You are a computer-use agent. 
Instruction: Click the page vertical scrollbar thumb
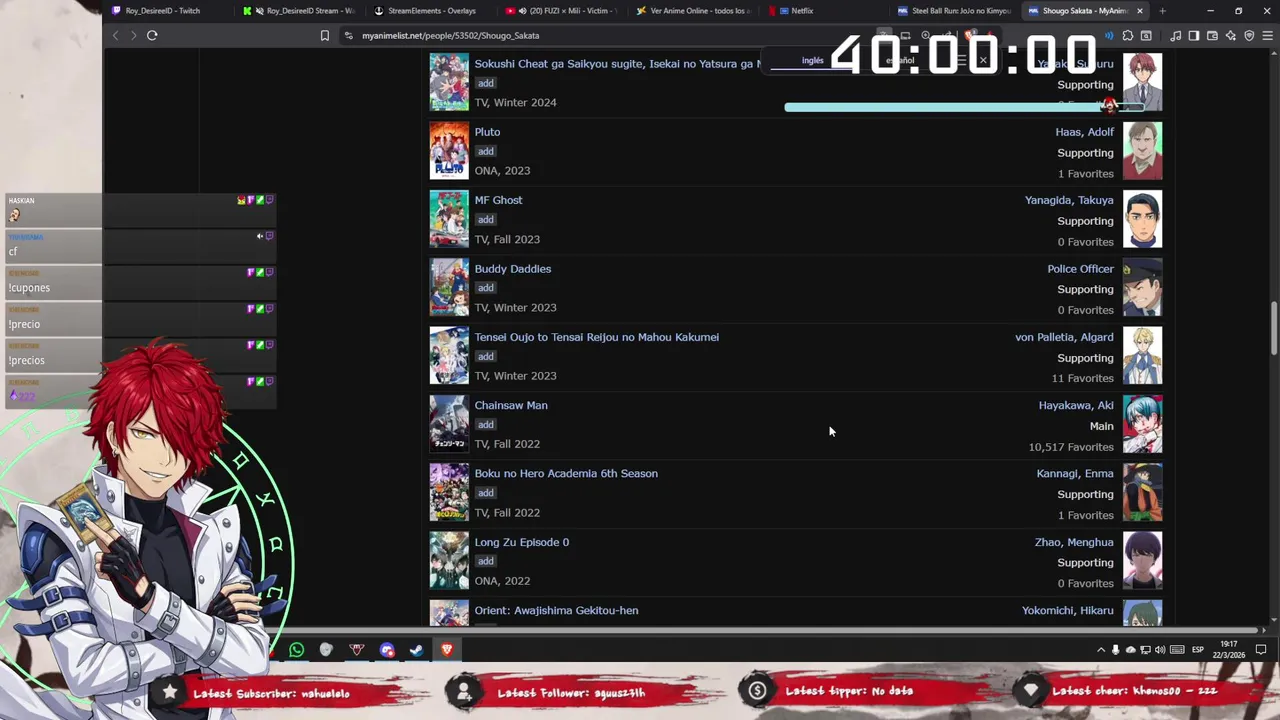click(x=1273, y=327)
